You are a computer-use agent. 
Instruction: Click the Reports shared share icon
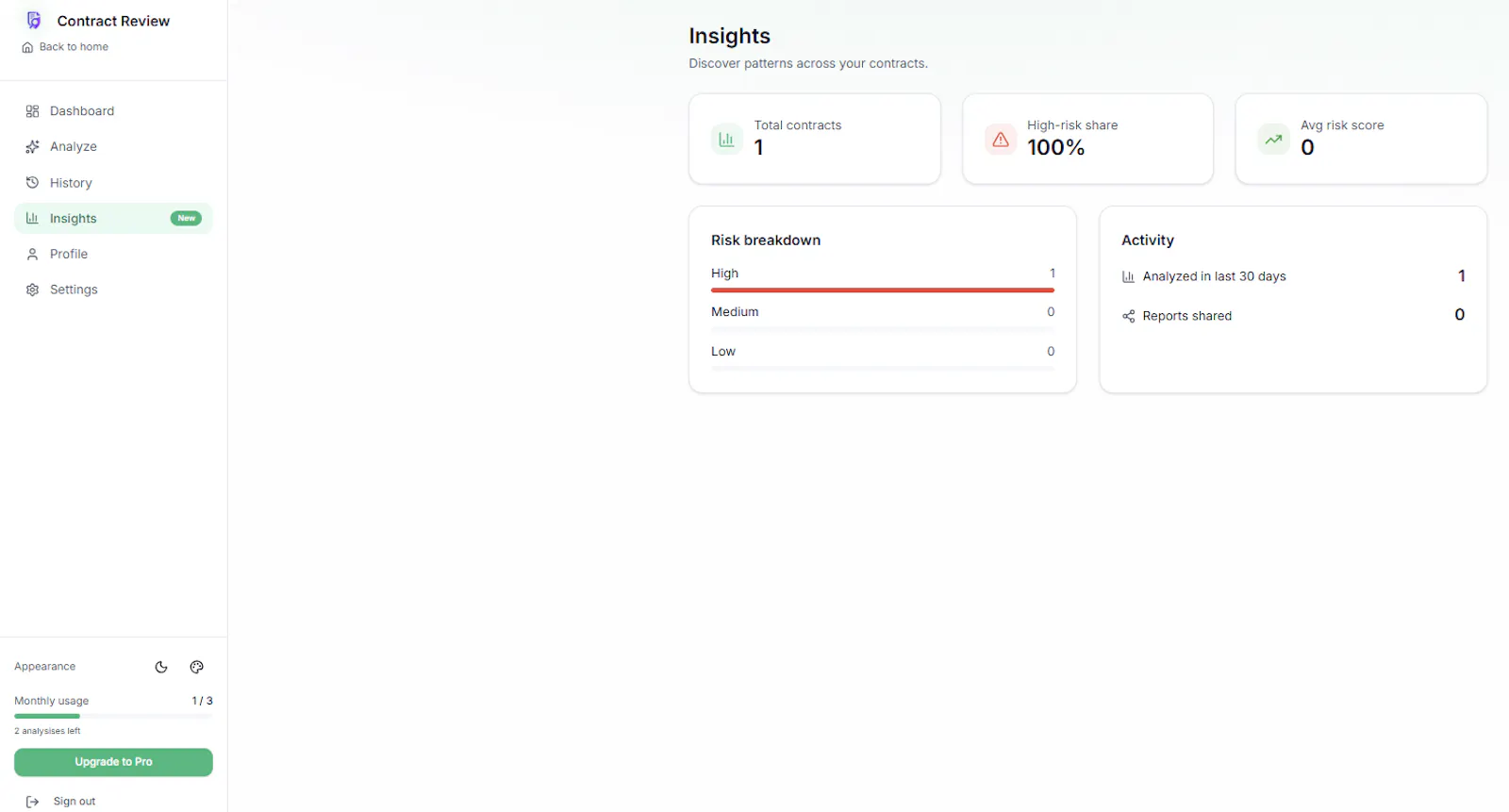[x=1128, y=316]
